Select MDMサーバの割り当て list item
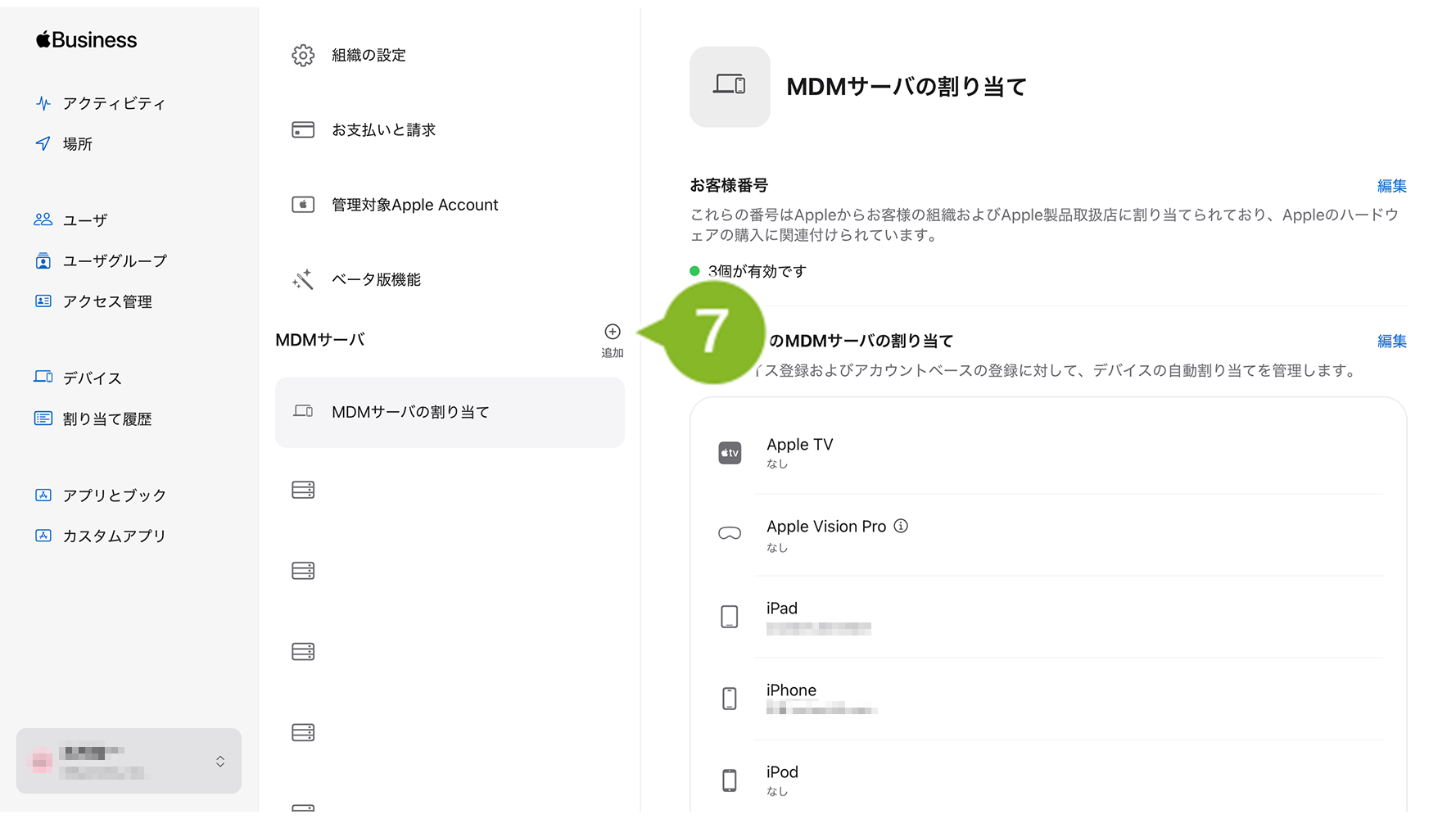Image resolution: width=1456 pixels, height=819 pixels. 450,412
